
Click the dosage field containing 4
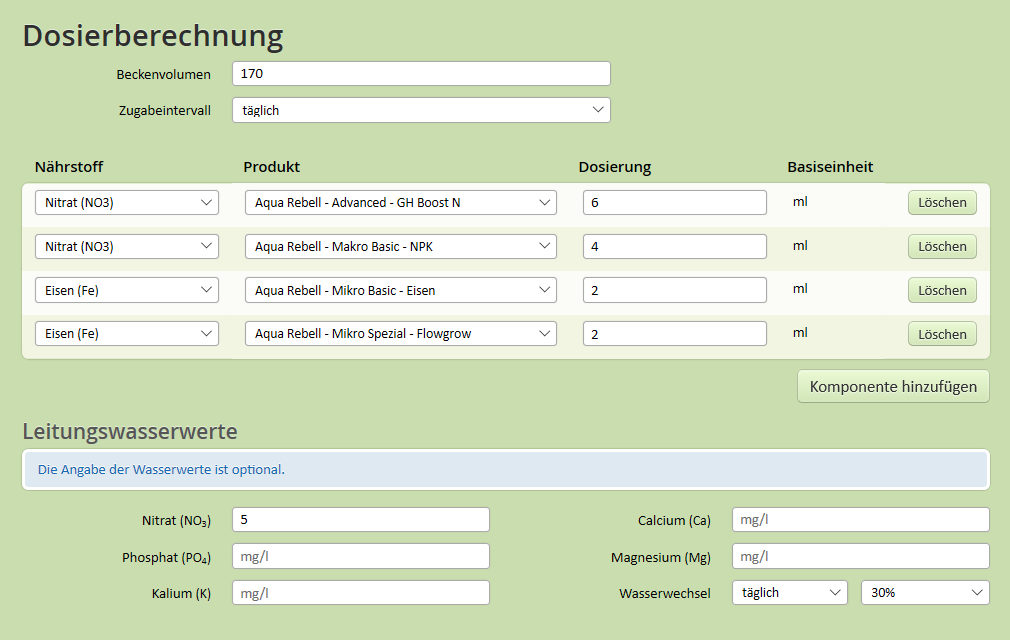[674, 247]
